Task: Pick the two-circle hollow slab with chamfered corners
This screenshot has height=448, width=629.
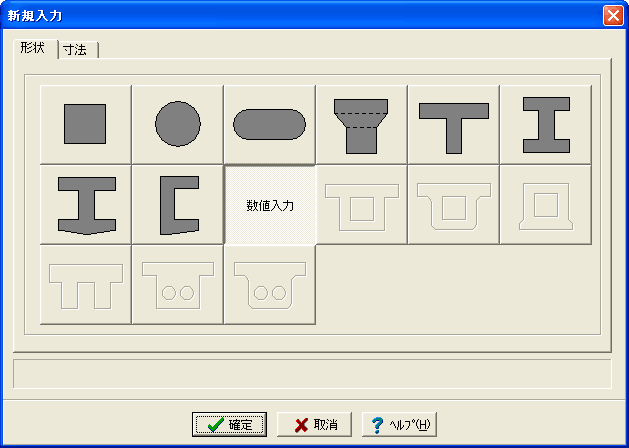Action: [x=270, y=285]
